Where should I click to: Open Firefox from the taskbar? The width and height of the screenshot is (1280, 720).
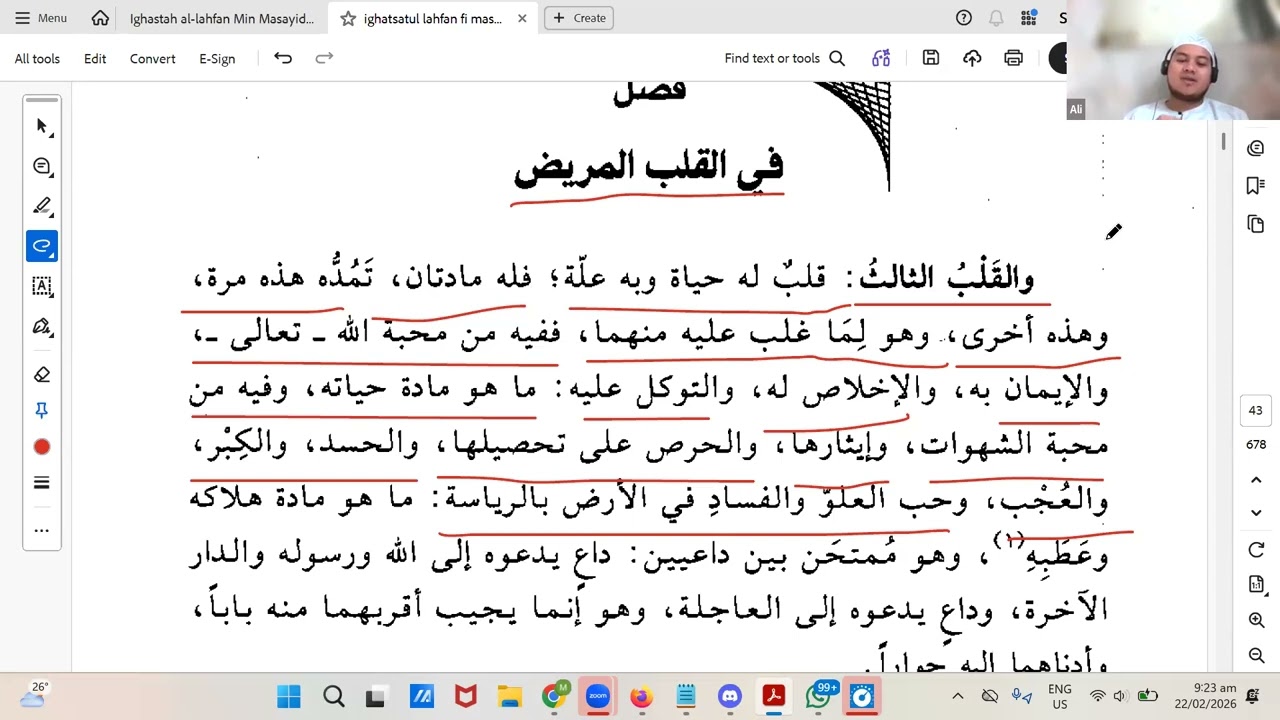coord(641,696)
